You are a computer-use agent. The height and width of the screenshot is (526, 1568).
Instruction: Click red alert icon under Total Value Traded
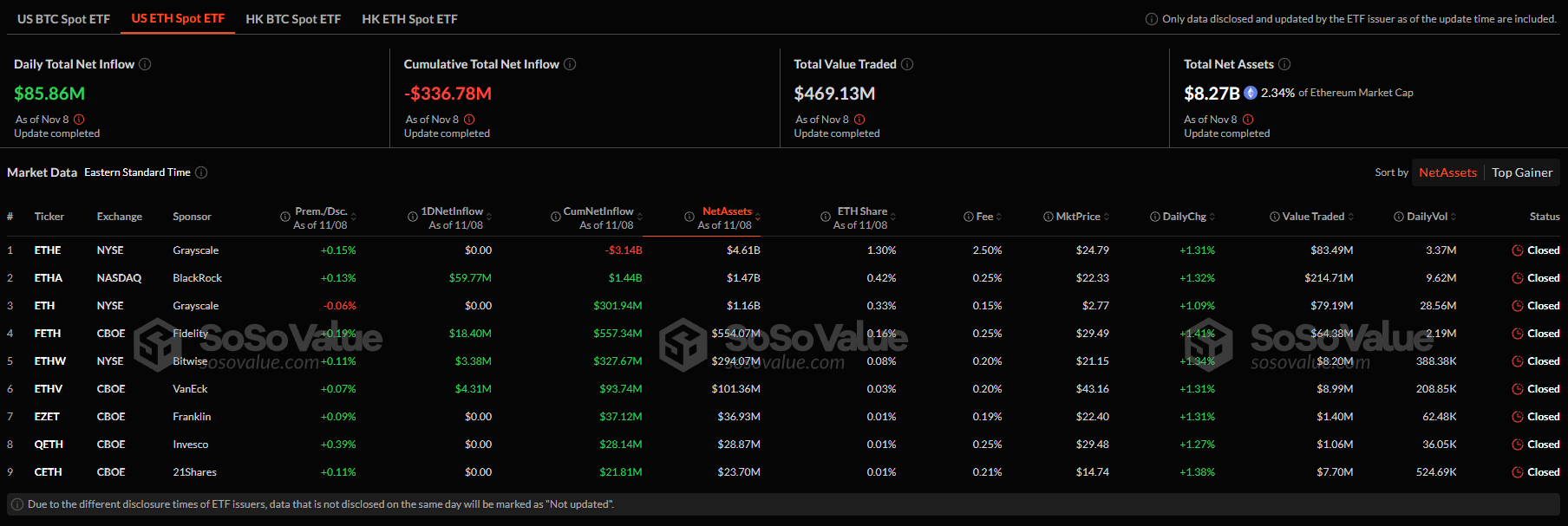point(859,120)
